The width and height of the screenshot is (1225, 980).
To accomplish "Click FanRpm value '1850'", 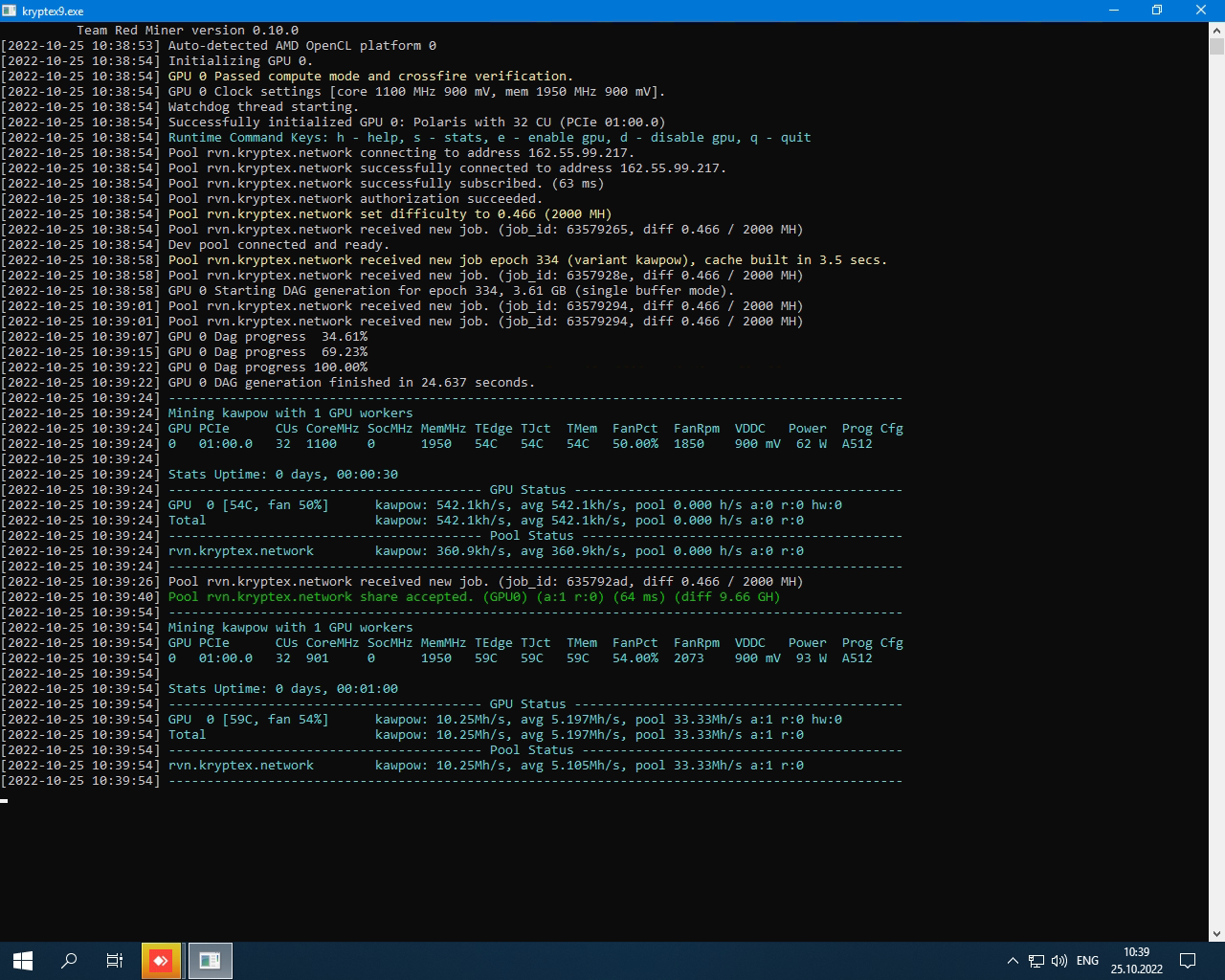I will [x=689, y=443].
